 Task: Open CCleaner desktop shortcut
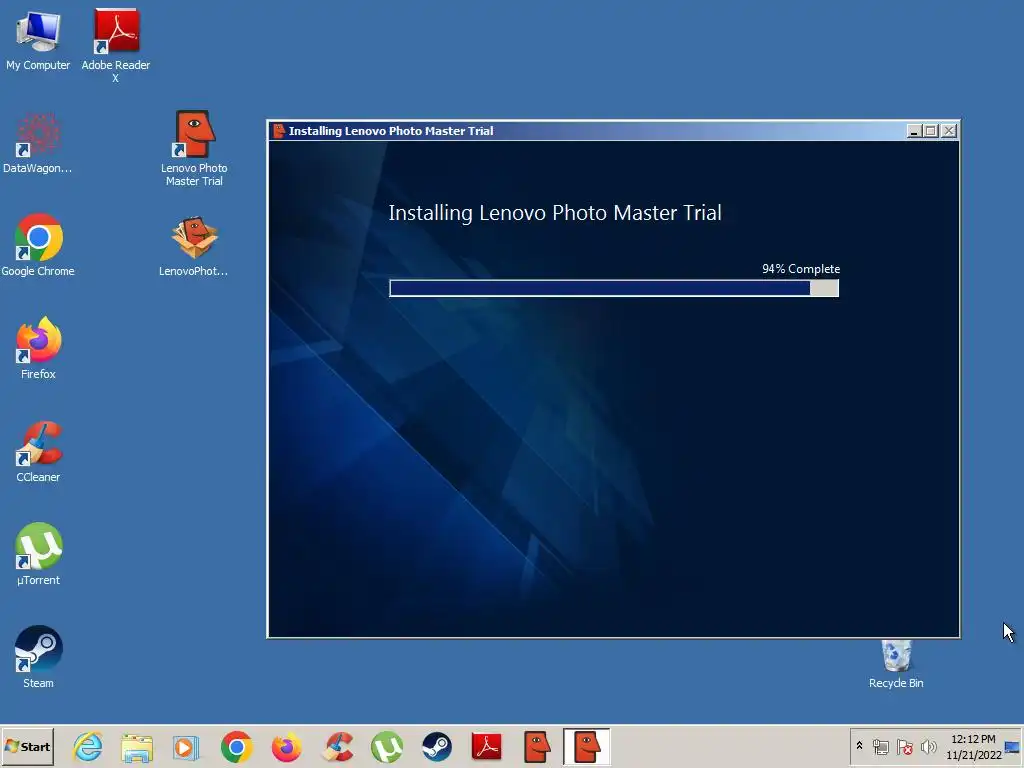click(x=38, y=452)
